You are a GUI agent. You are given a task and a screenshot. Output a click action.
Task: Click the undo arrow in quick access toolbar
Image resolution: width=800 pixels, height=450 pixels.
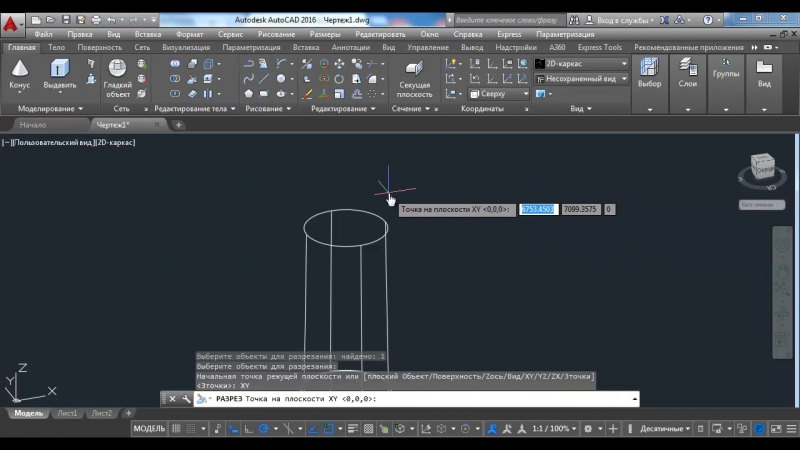[x=111, y=20]
